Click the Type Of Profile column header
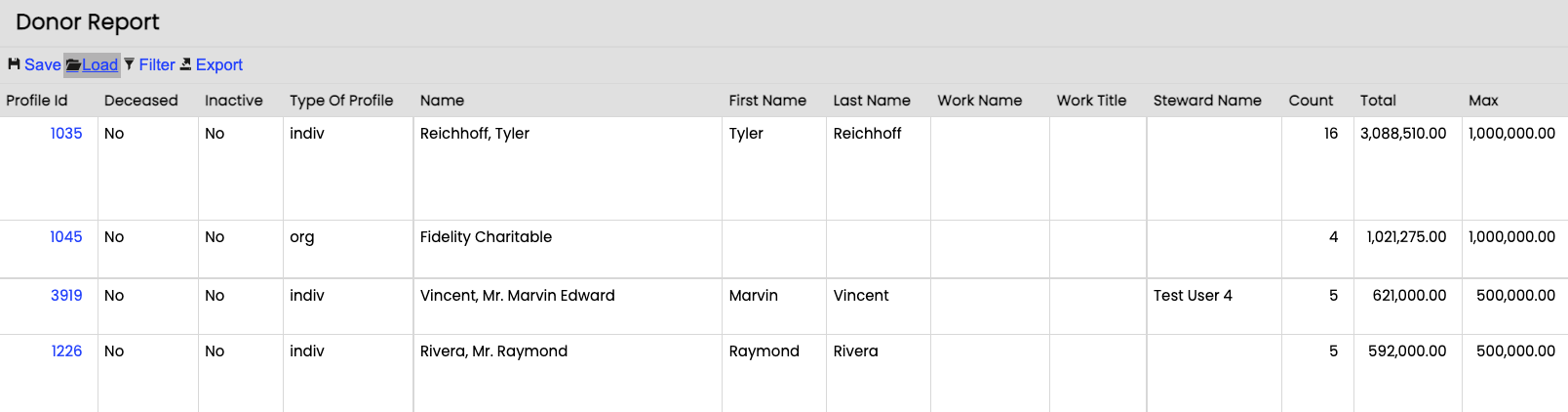The height and width of the screenshot is (412, 1568). (x=341, y=100)
